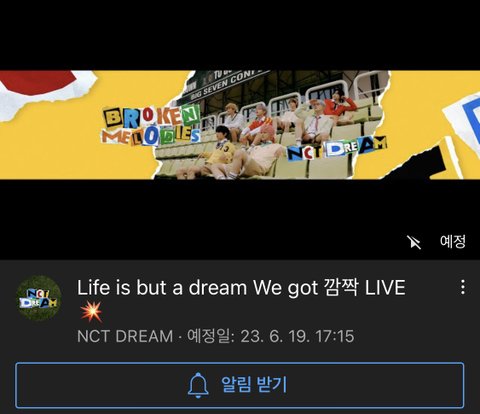The height and width of the screenshot is (414, 480).
Task: Click the crossed-out cursor icon beside 예정
Action: (414, 242)
